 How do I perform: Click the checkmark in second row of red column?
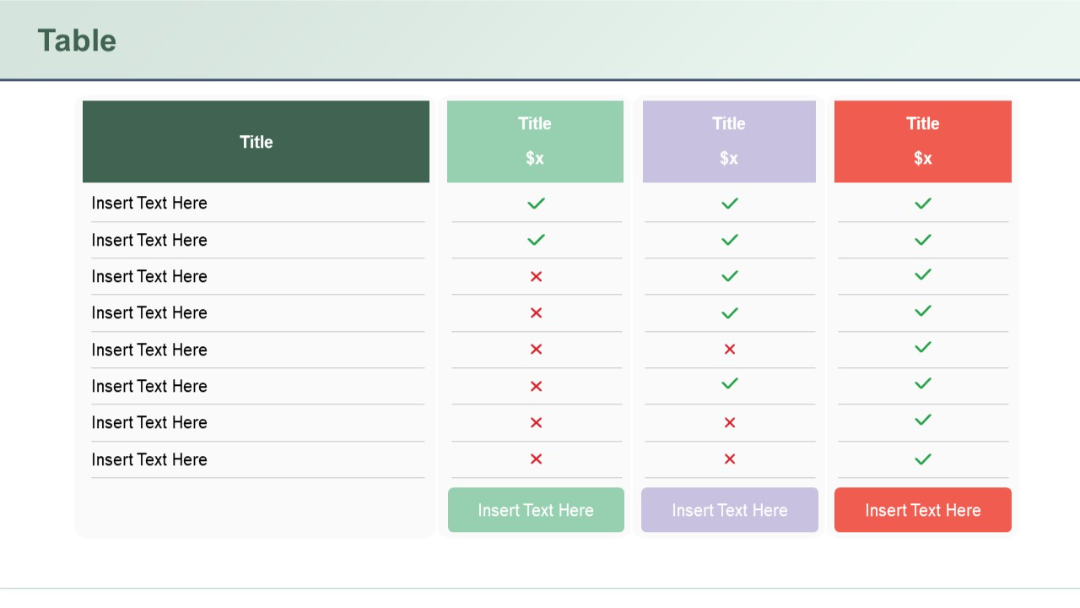tap(922, 240)
